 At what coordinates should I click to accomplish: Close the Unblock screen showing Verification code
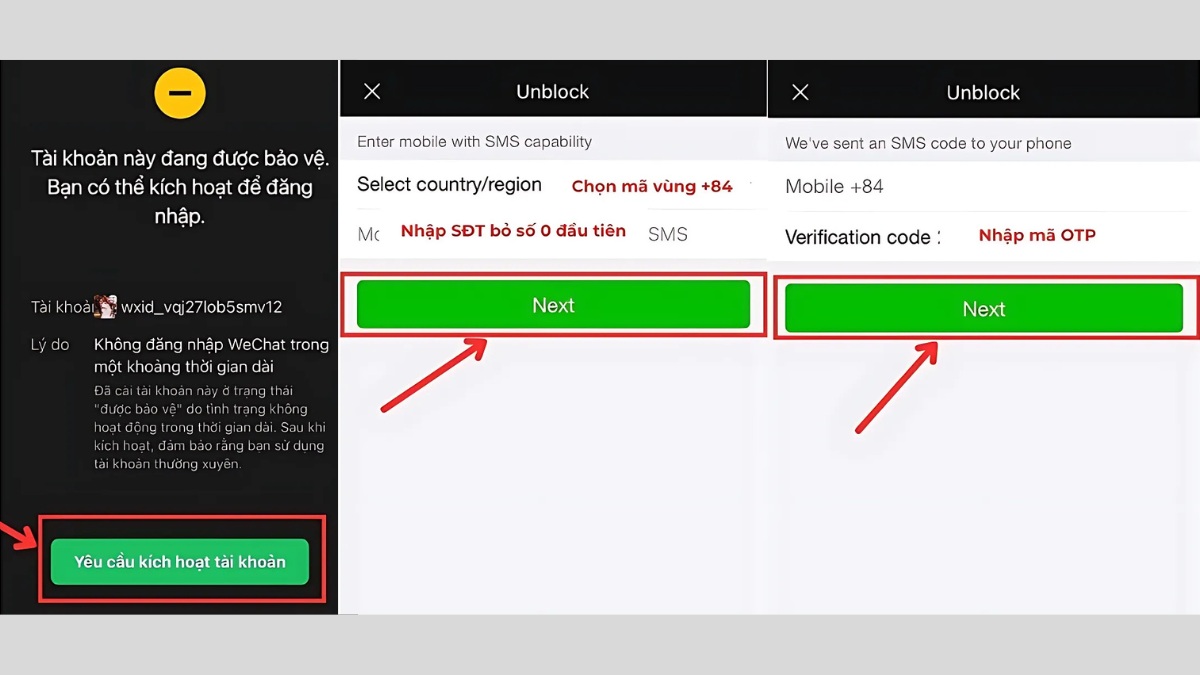click(x=800, y=92)
